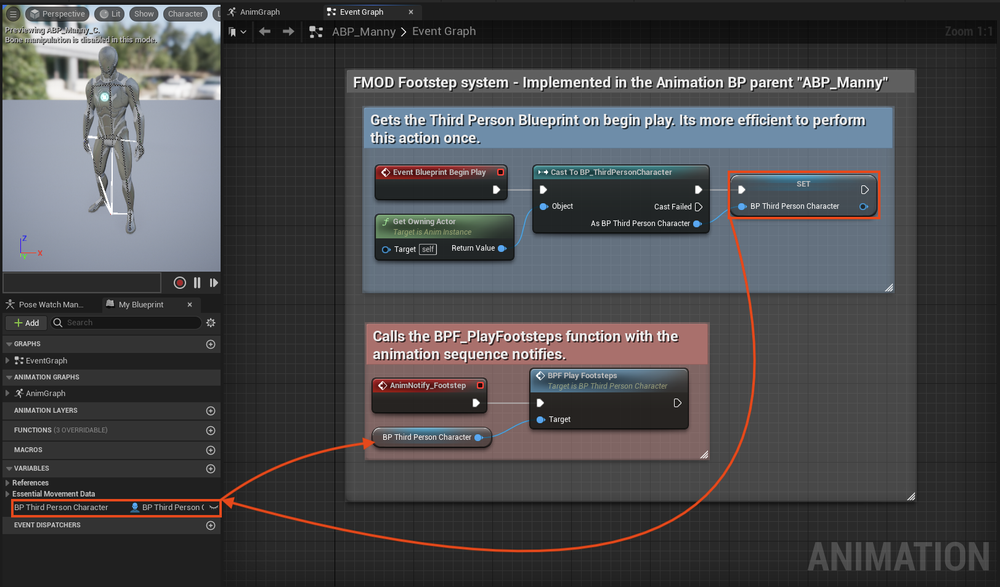Add a new function with plus icon
The width and height of the screenshot is (1000, 587).
(210, 430)
